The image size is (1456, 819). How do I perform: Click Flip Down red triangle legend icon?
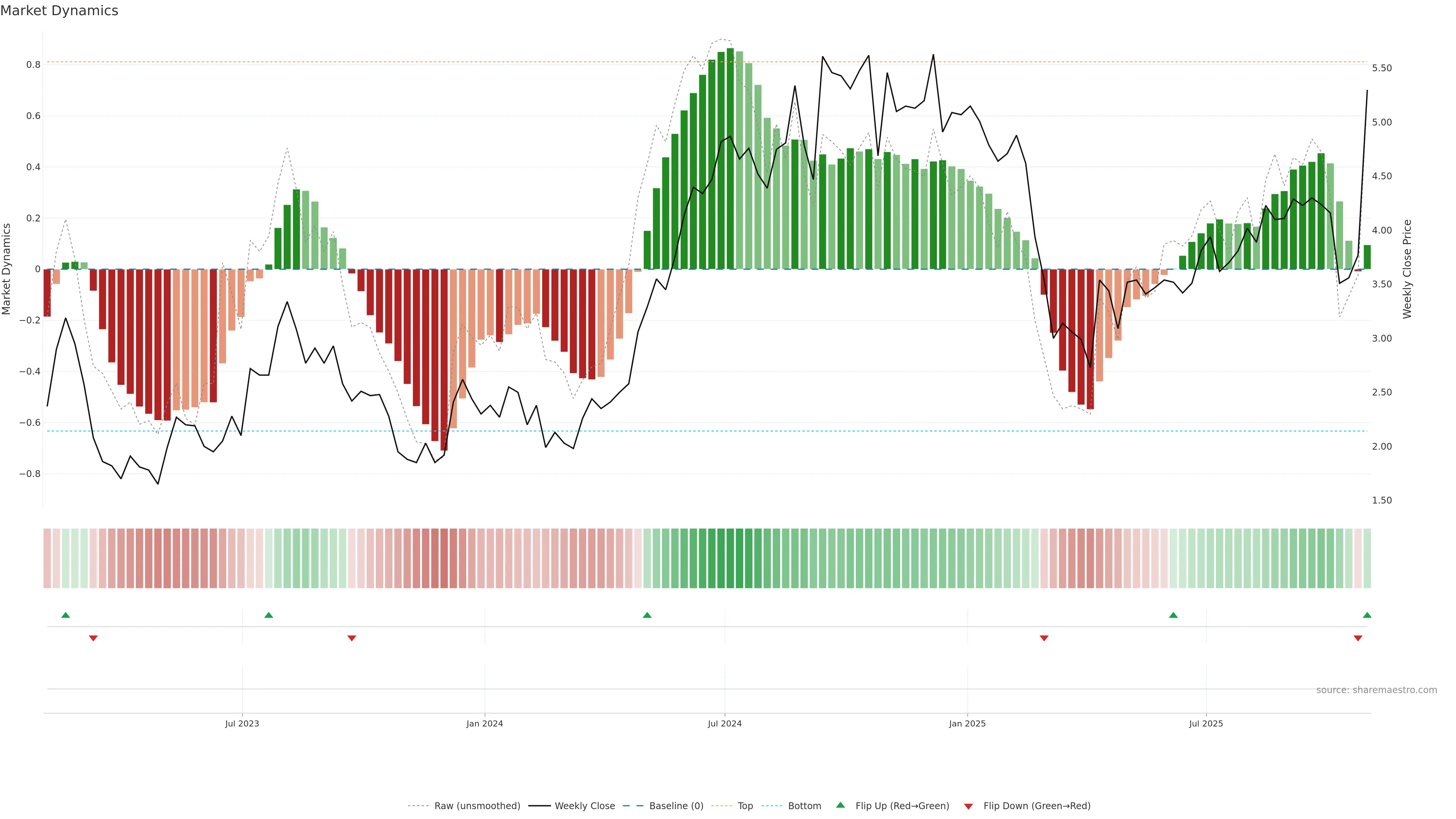(x=968, y=806)
